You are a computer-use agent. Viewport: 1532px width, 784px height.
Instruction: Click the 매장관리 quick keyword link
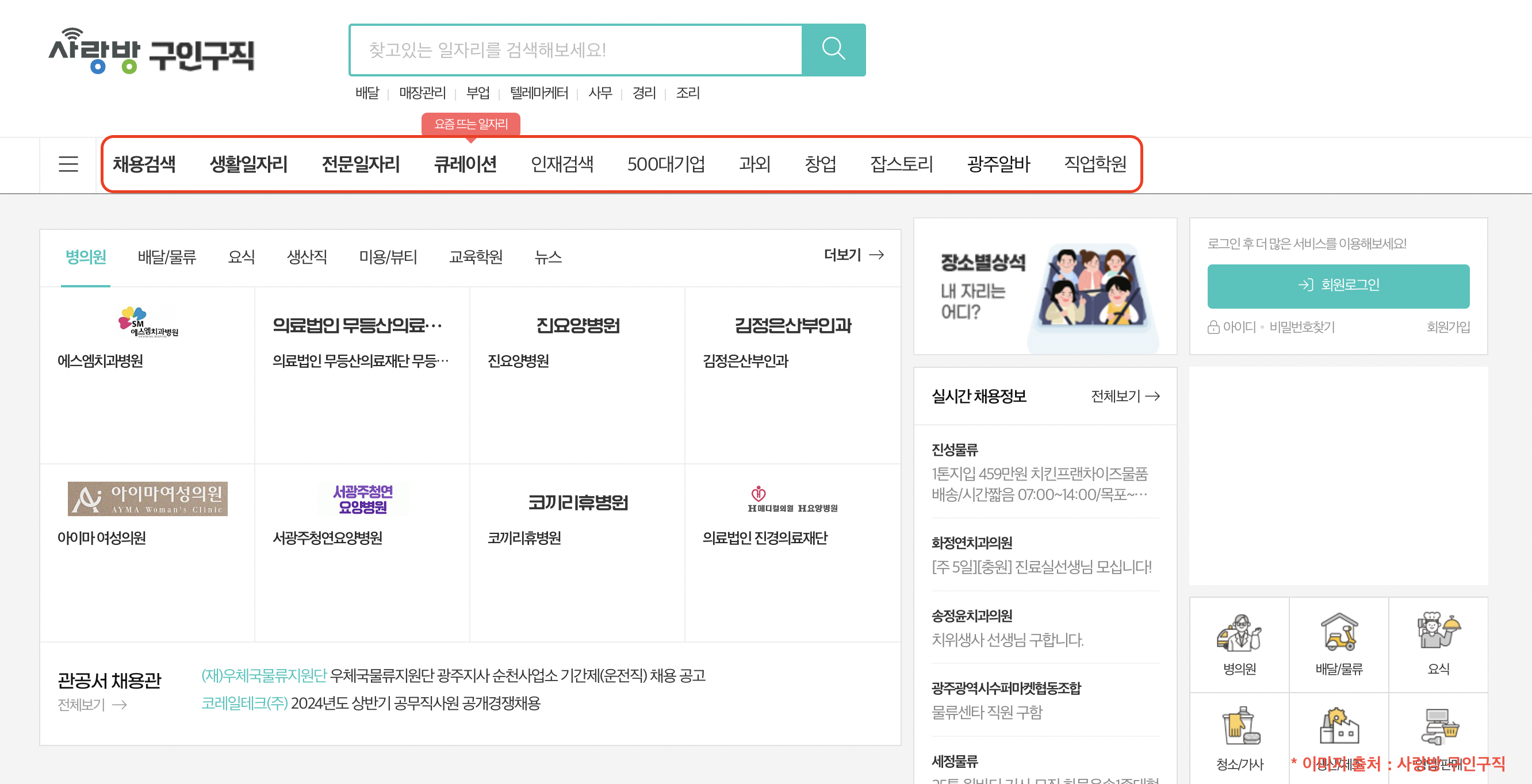pos(422,93)
